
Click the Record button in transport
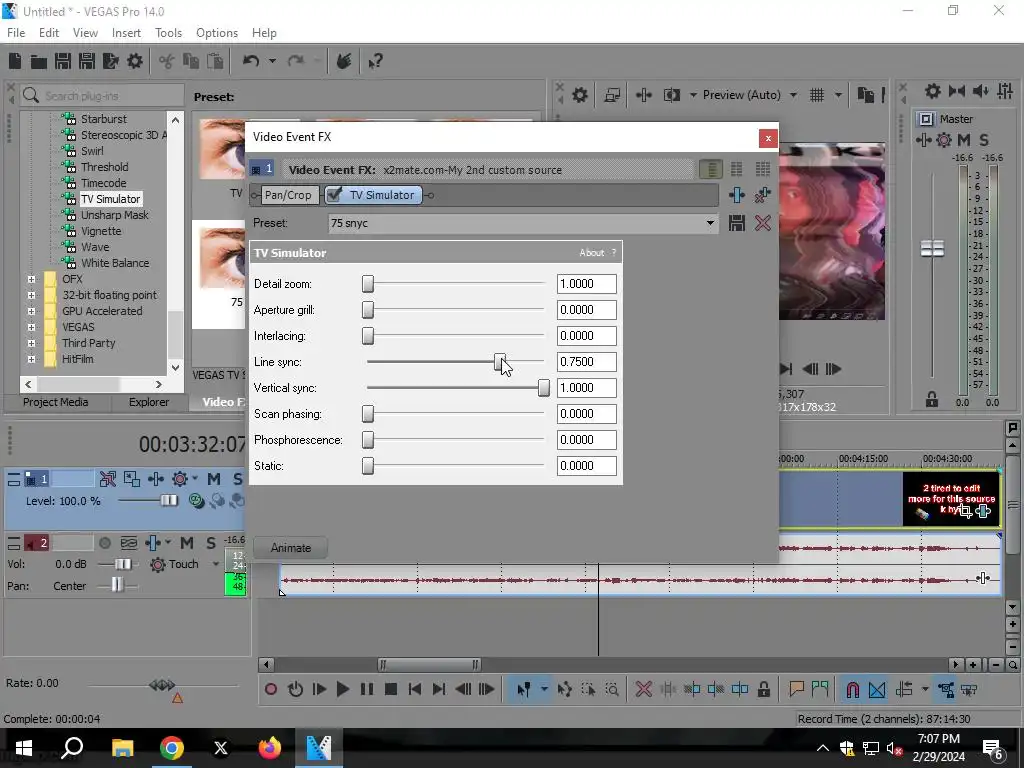[x=270, y=689]
